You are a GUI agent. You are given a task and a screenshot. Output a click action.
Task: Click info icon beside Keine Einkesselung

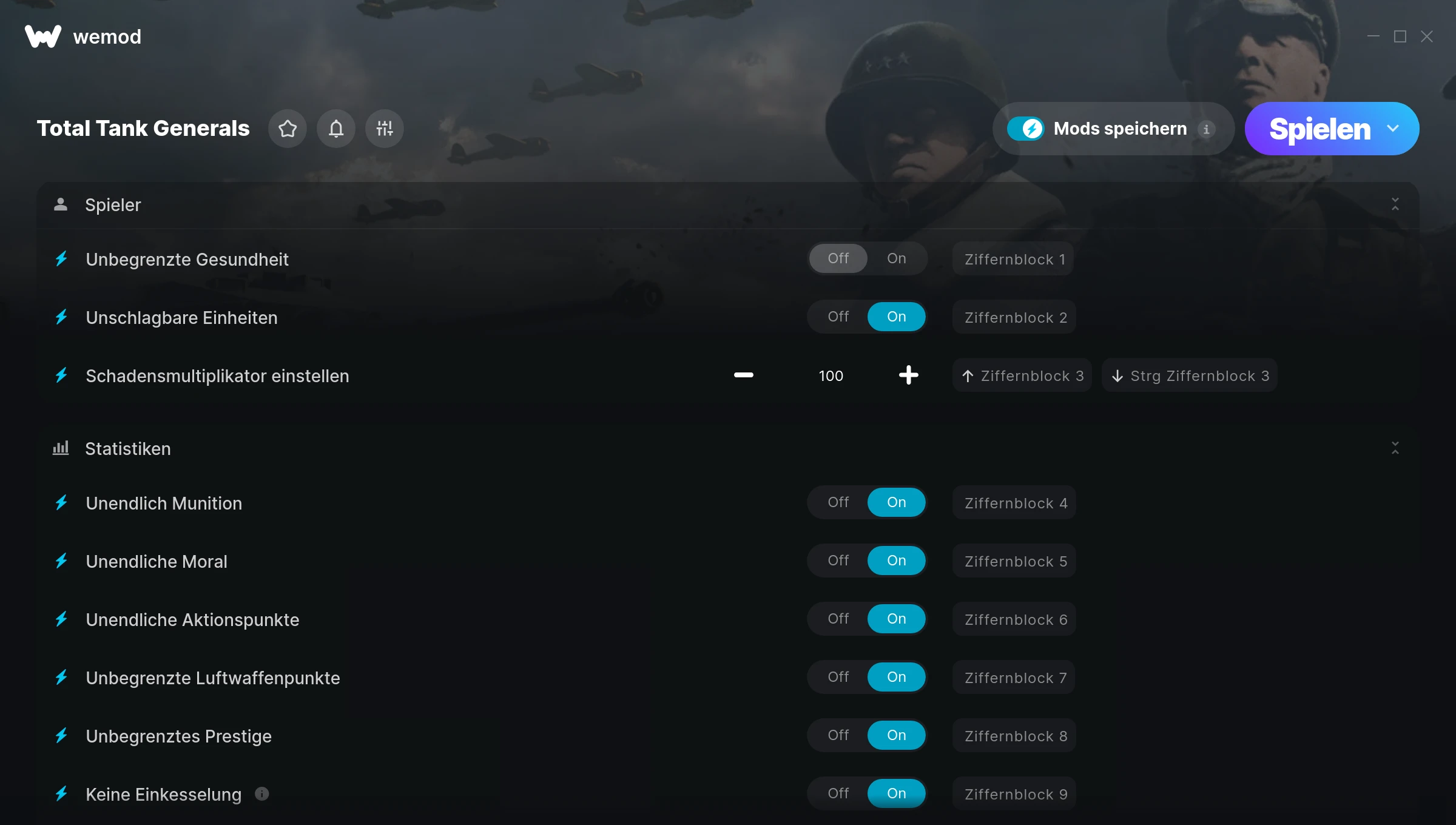coord(262,793)
